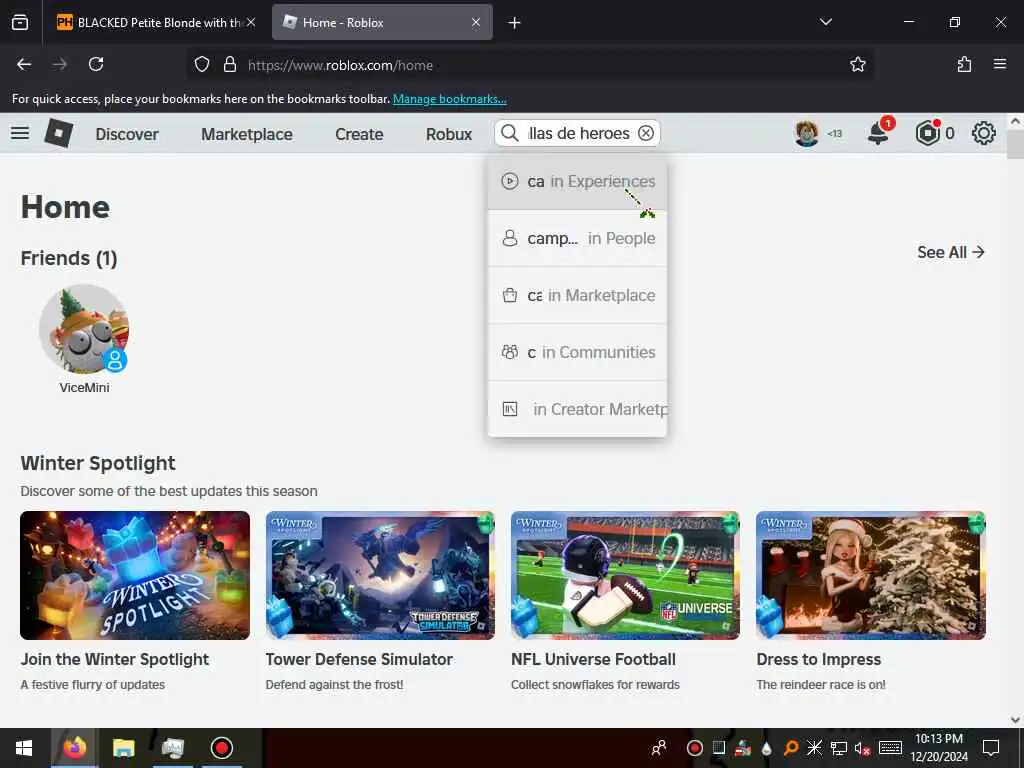Open the Windows Start menu
The width and height of the screenshot is (1024, 768).
pyautogui.click(x=24, y=748)
